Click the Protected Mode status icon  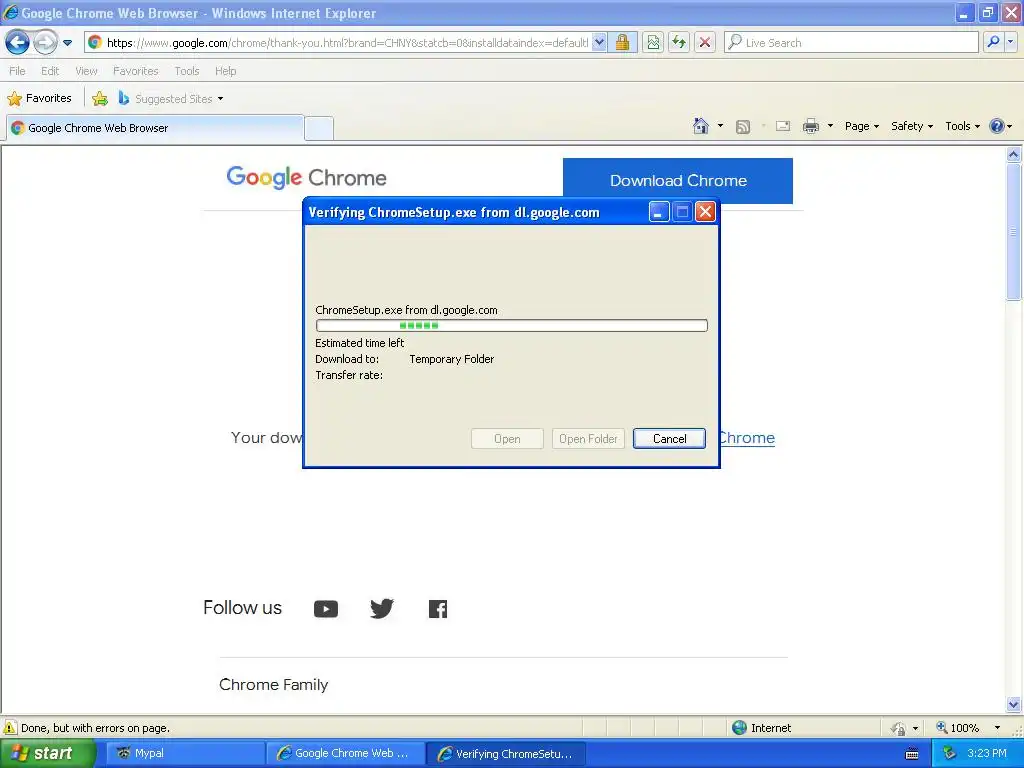pos(899,728)
